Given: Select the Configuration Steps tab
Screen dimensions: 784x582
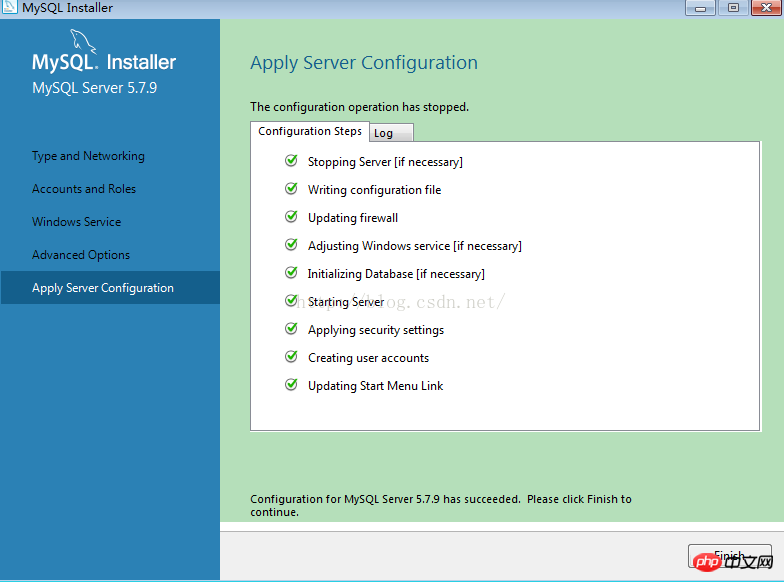Looking at the screenshot, I should (310, 131).
